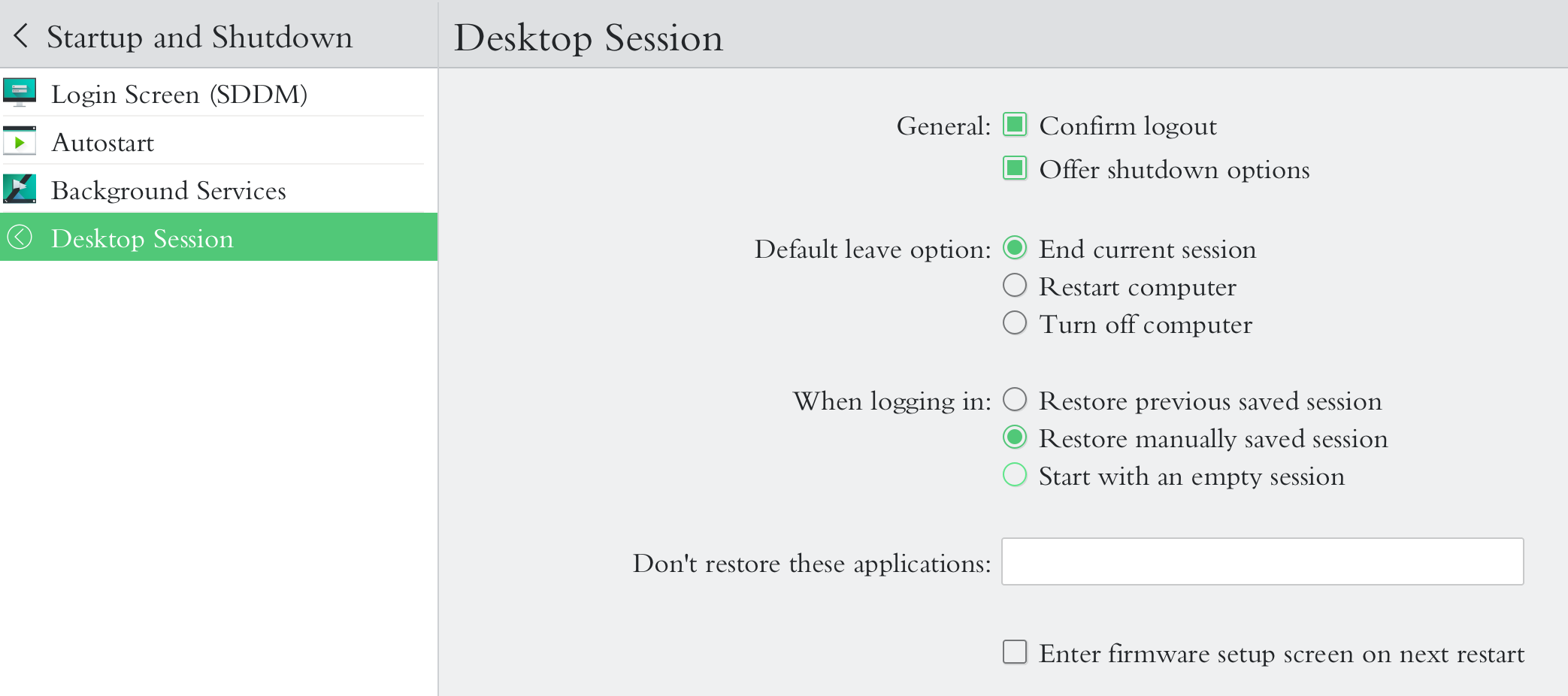Screen dimensions: 1568x696
Task: Enable Enter firmware setup screen on next restart
Action: [1014, 653]
